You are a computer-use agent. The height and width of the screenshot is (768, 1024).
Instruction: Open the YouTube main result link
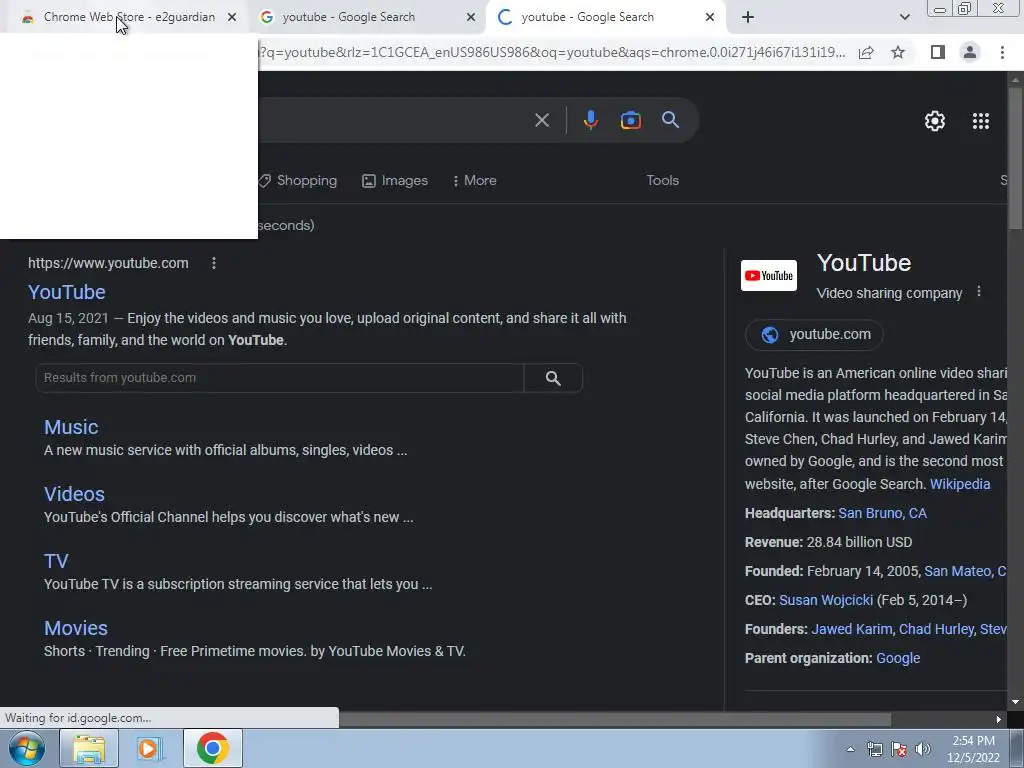click(67, 292)
